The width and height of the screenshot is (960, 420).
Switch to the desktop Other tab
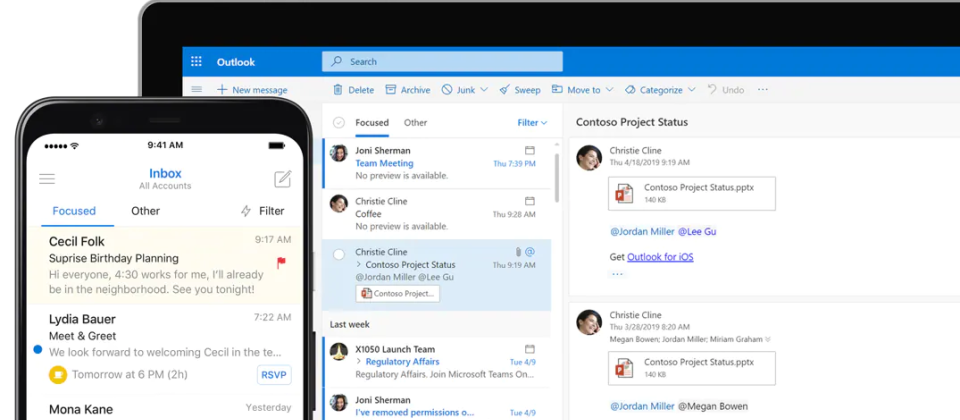point(415,122)
